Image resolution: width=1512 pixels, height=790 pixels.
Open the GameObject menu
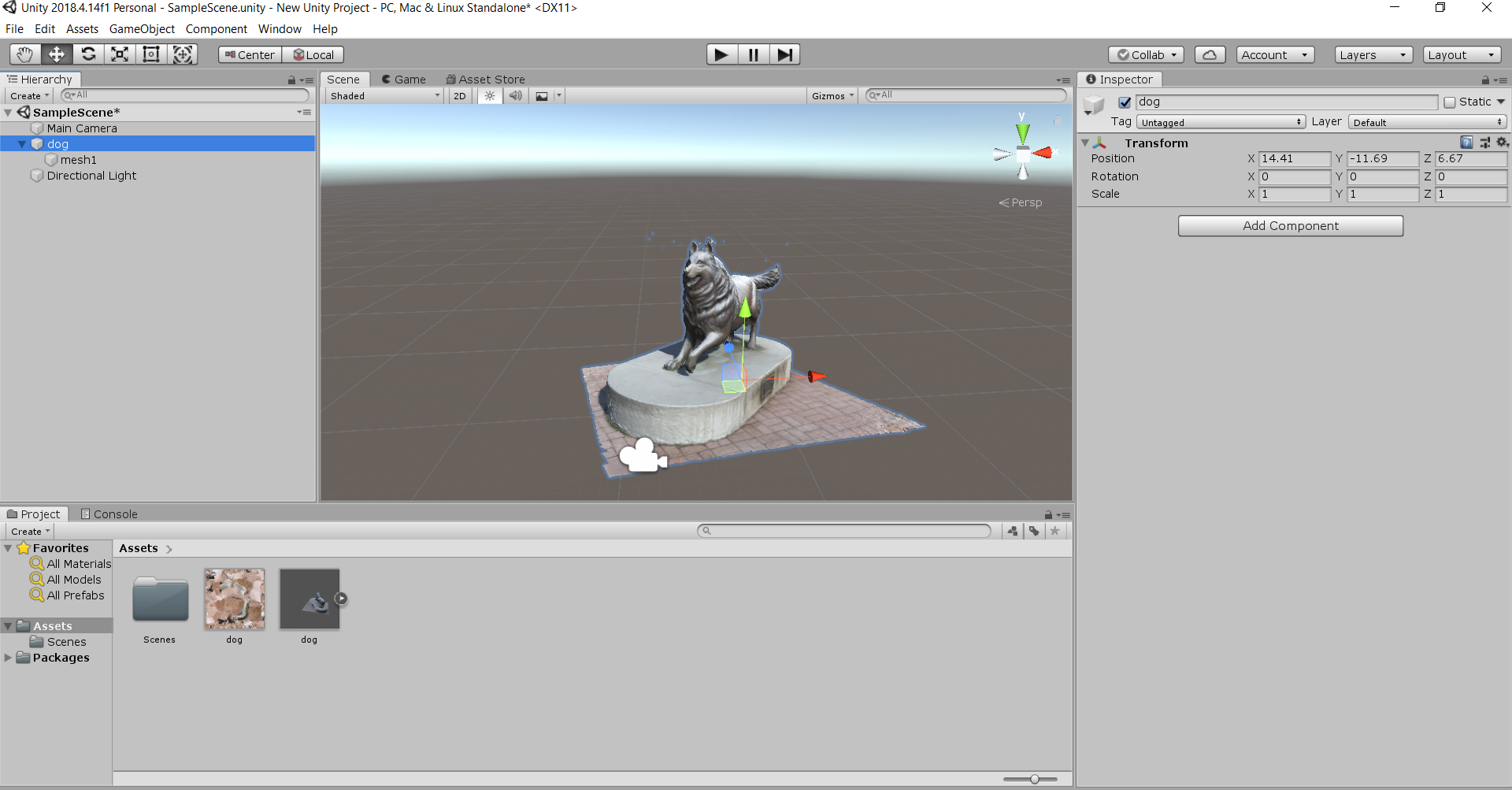(142, 29)
